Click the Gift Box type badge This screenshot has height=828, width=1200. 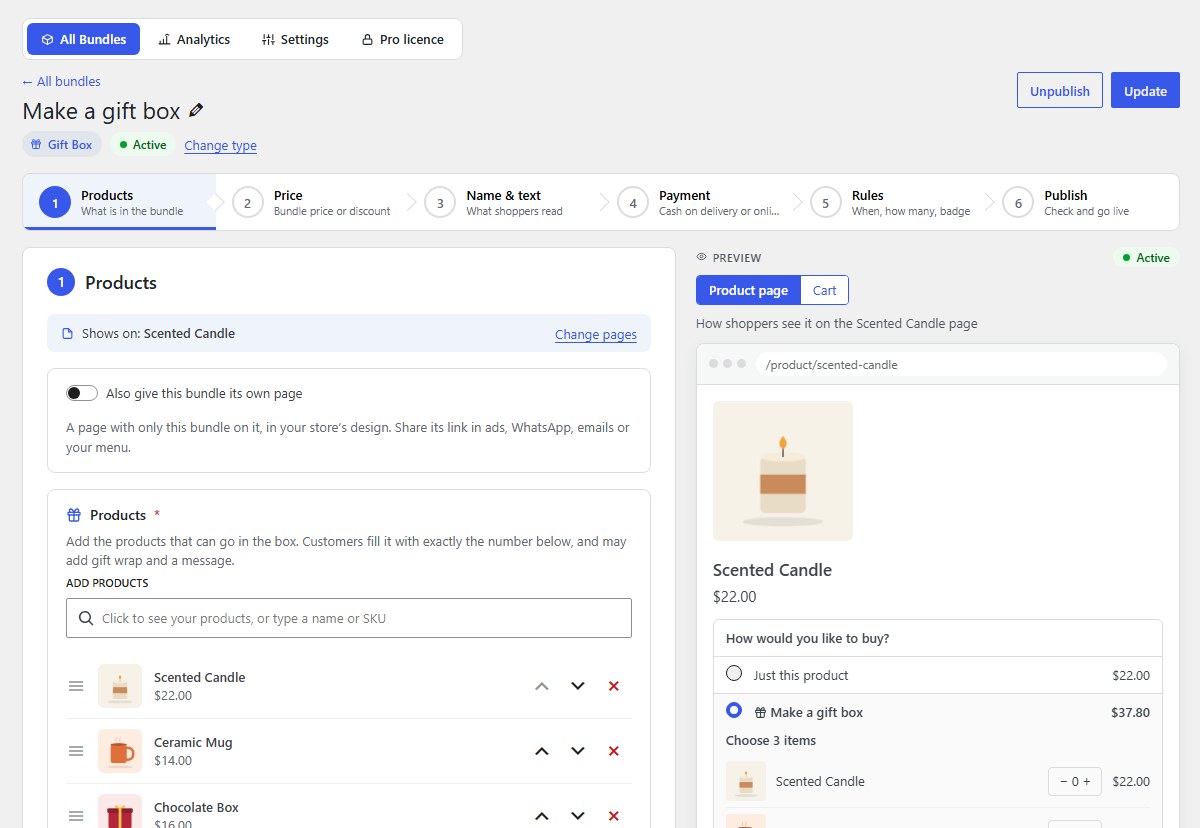tap(62, 145)
